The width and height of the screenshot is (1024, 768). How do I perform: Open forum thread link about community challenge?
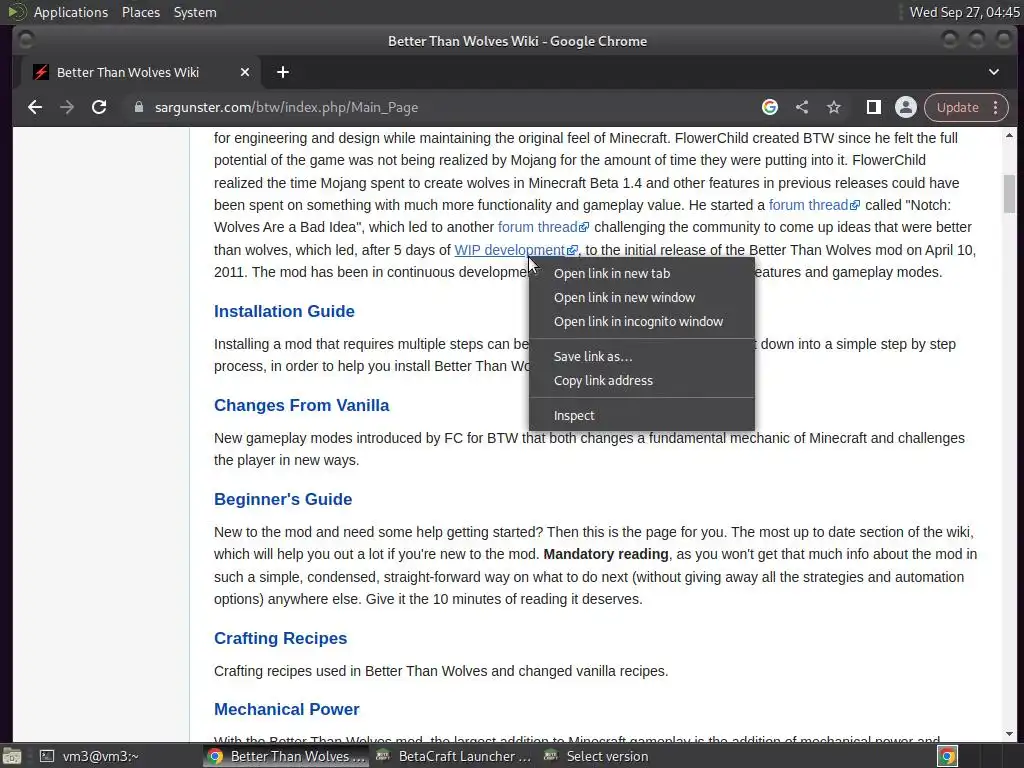(x=543, y=227)
